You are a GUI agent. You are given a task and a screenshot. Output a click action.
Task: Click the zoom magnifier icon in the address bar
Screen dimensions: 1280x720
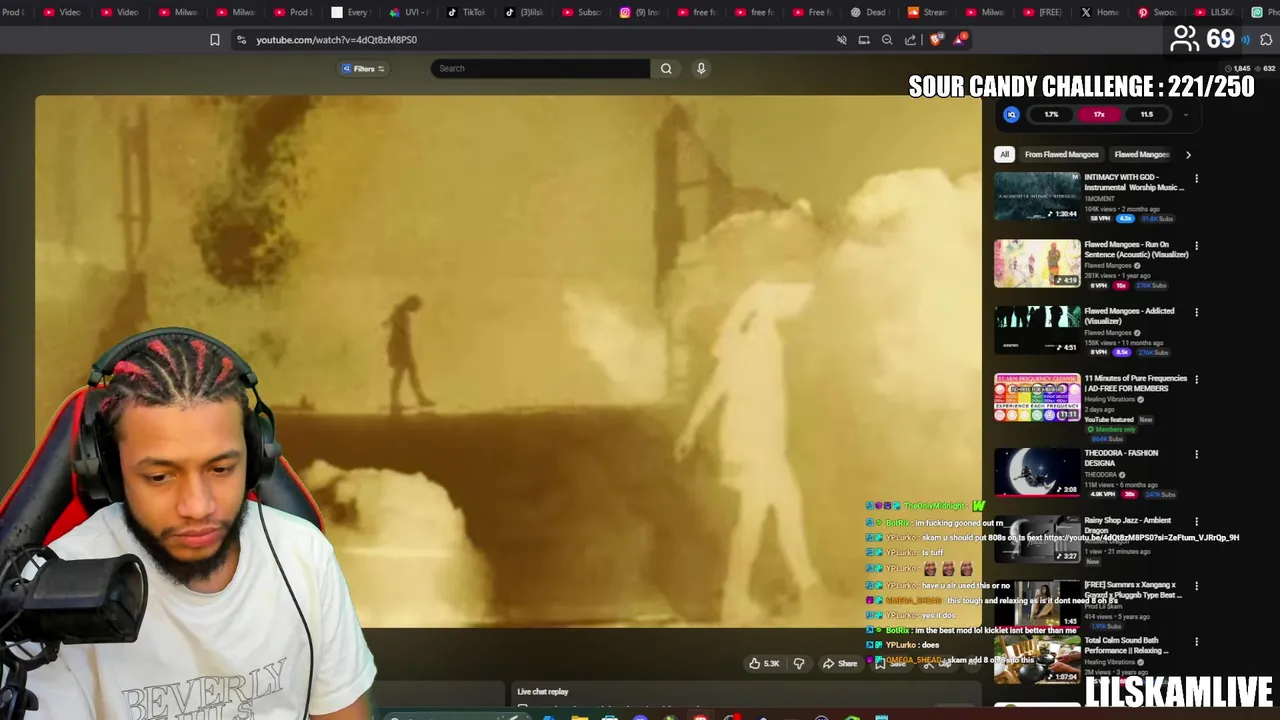pyautogui.click(x=887, y=40)
